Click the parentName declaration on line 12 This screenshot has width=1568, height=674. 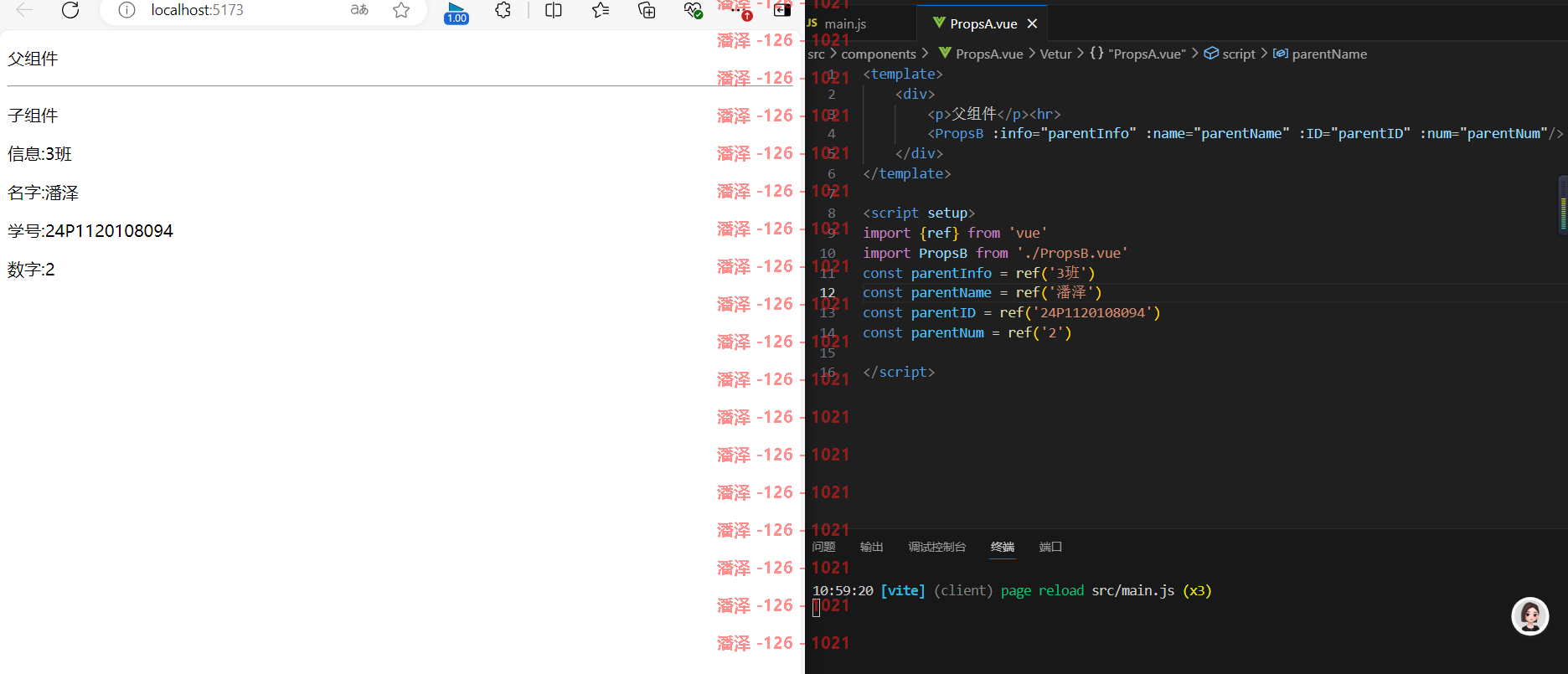pos(983,293)
